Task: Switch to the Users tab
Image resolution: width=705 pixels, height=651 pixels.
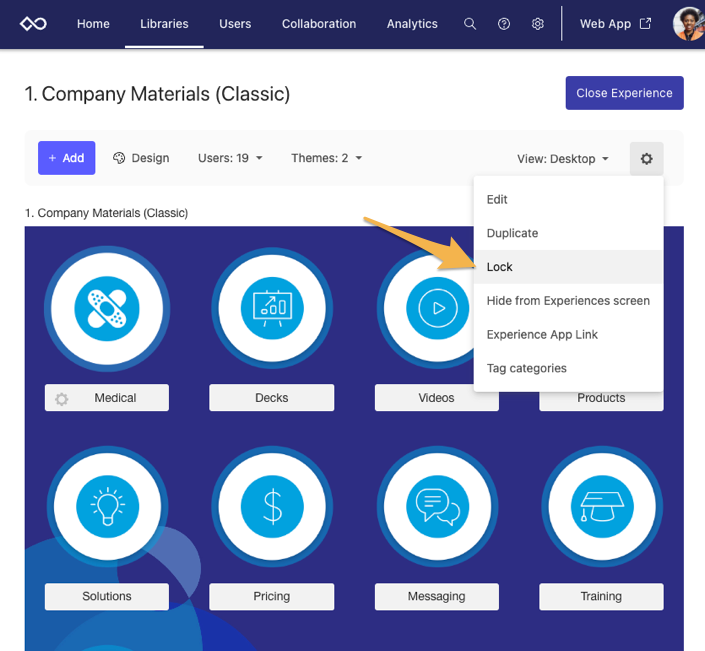Action: (x=235, y=24)
